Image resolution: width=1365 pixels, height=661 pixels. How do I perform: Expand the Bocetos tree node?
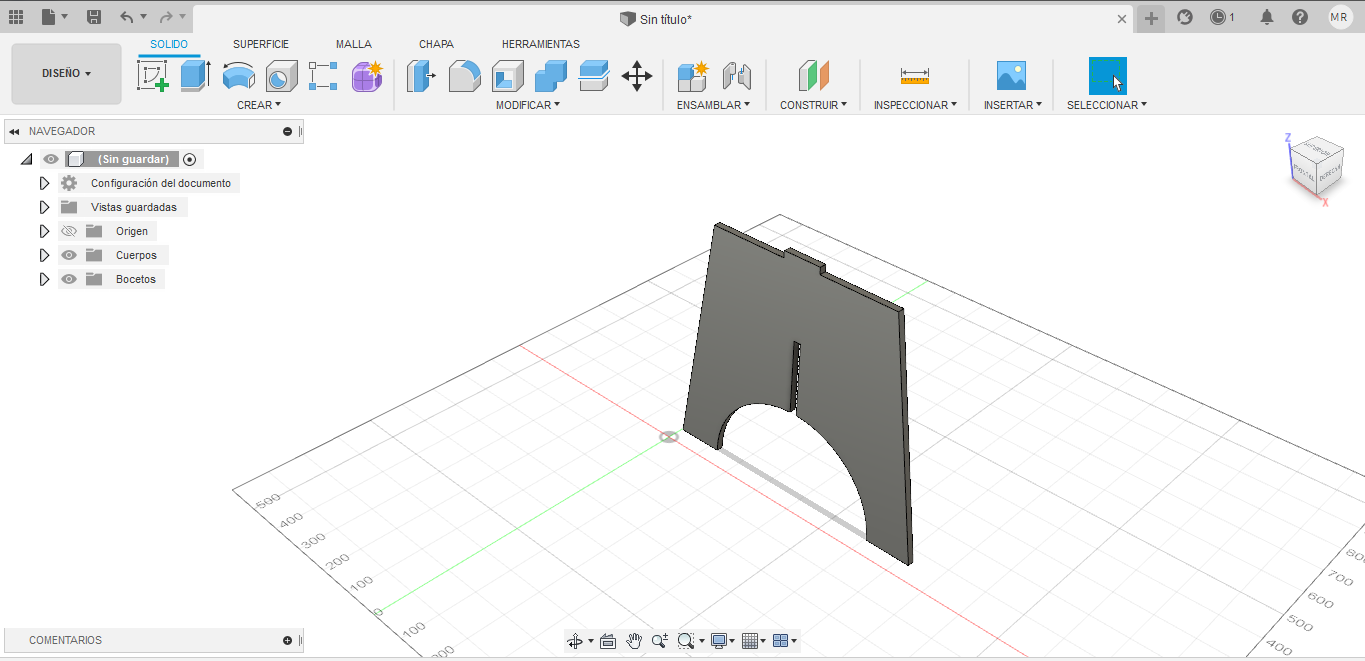[44, 279]
